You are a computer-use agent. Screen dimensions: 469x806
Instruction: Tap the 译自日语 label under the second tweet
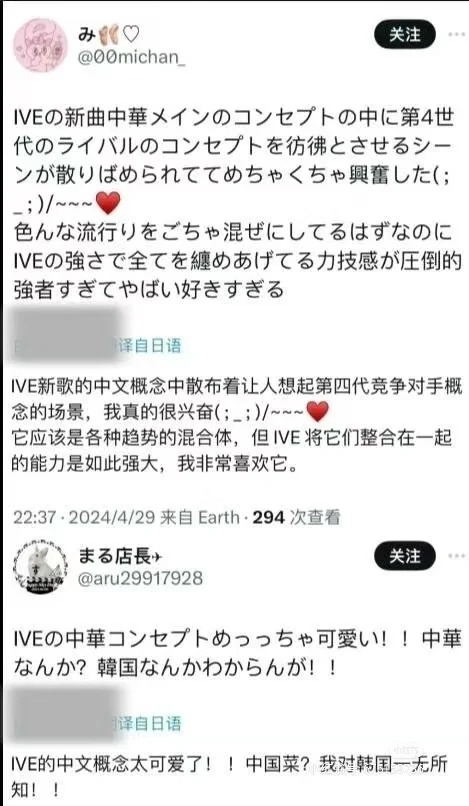point(151,723)
